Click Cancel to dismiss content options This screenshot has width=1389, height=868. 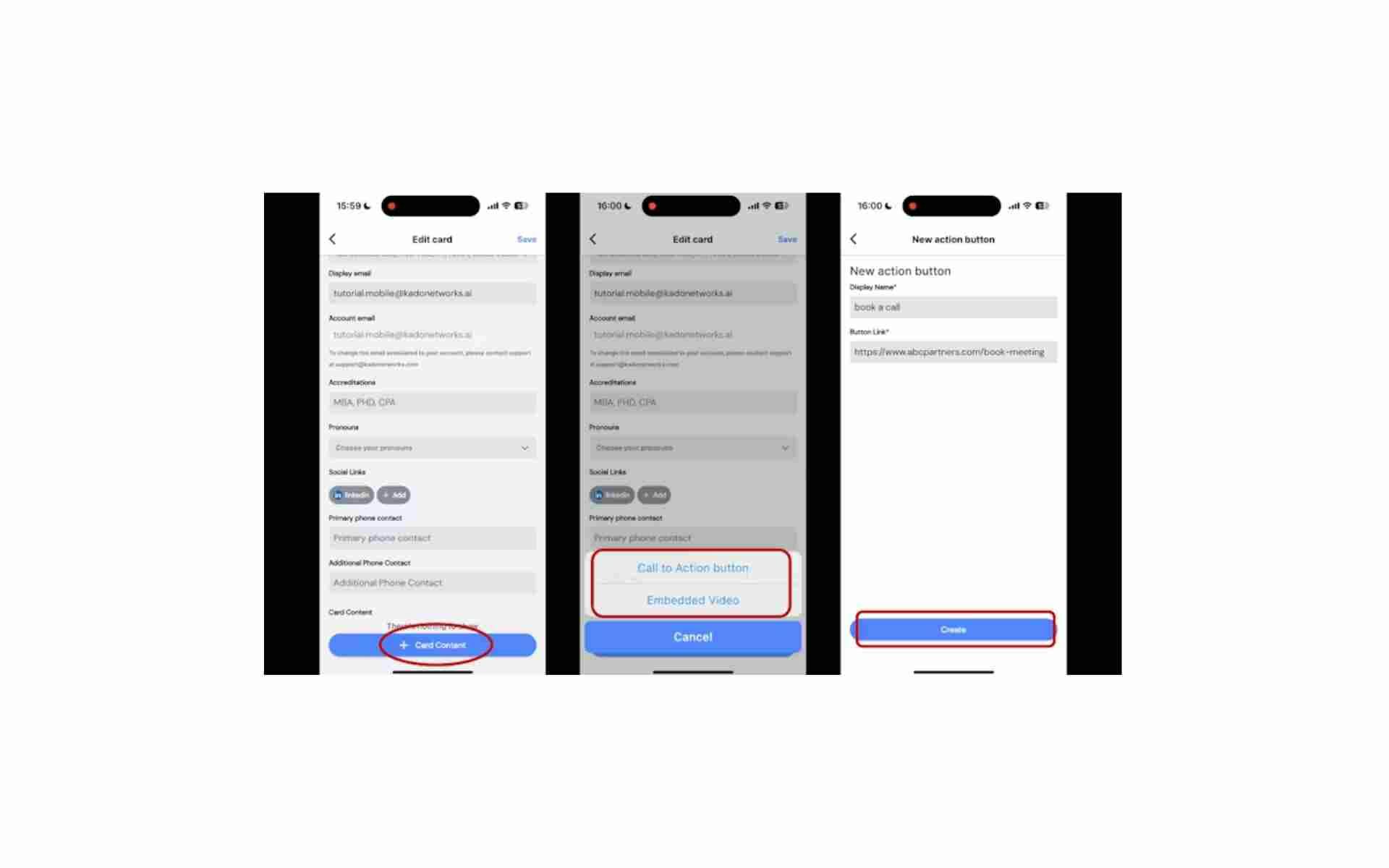point(693,637)
